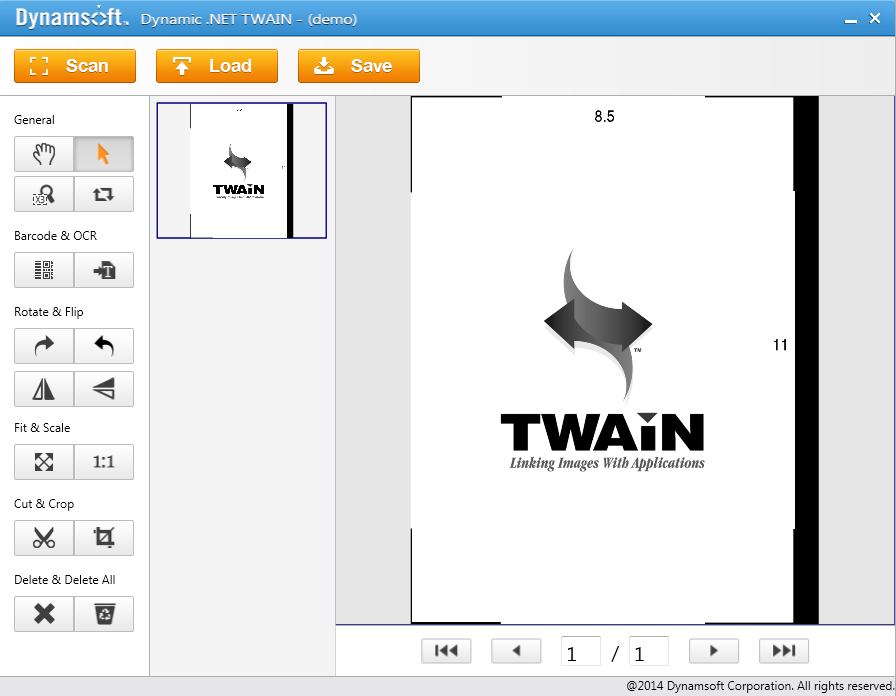Choose the Zoom magnifier tool
Screen dimensions: 896x696
[x=44, y=194]
